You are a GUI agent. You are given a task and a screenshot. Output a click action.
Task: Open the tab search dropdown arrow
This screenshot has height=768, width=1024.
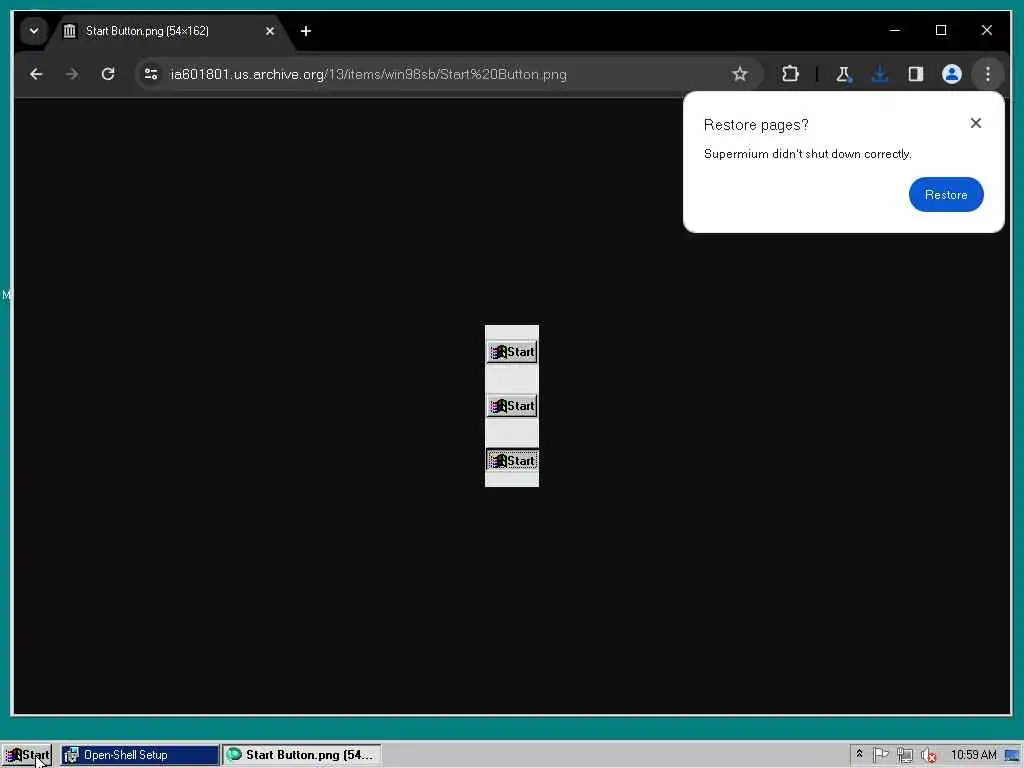pos(34,31)
